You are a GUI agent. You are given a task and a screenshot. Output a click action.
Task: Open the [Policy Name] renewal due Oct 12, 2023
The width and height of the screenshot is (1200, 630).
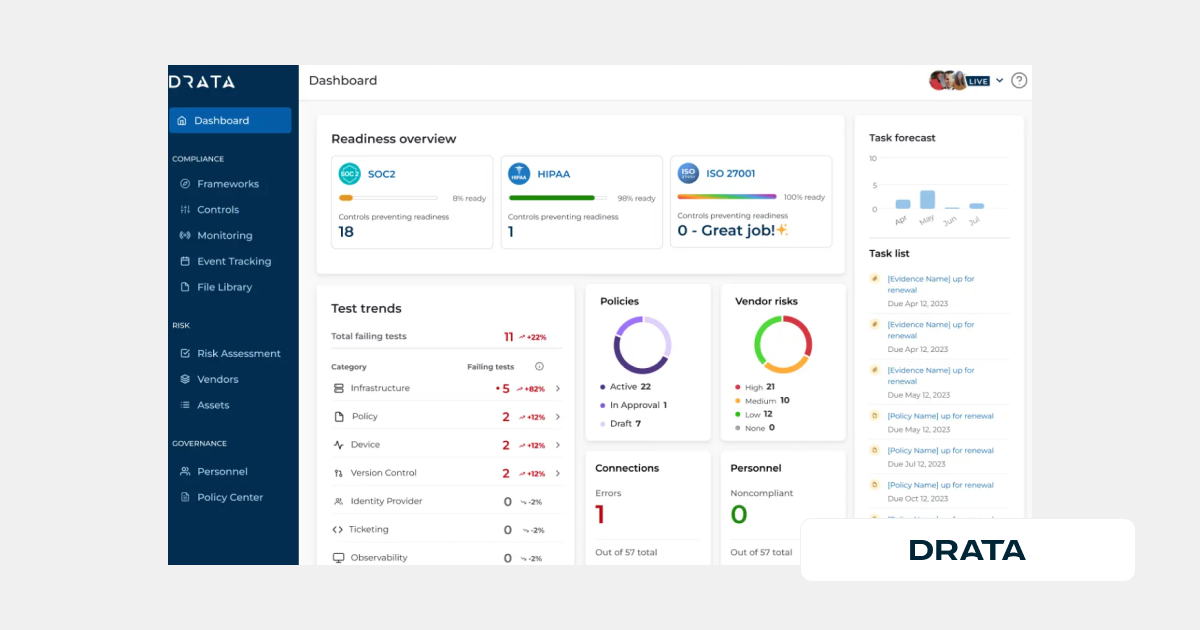[x=940, y=485]
